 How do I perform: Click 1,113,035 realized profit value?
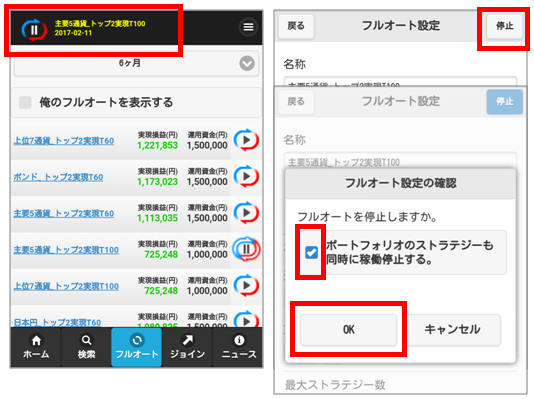click(x=157, y=219)
